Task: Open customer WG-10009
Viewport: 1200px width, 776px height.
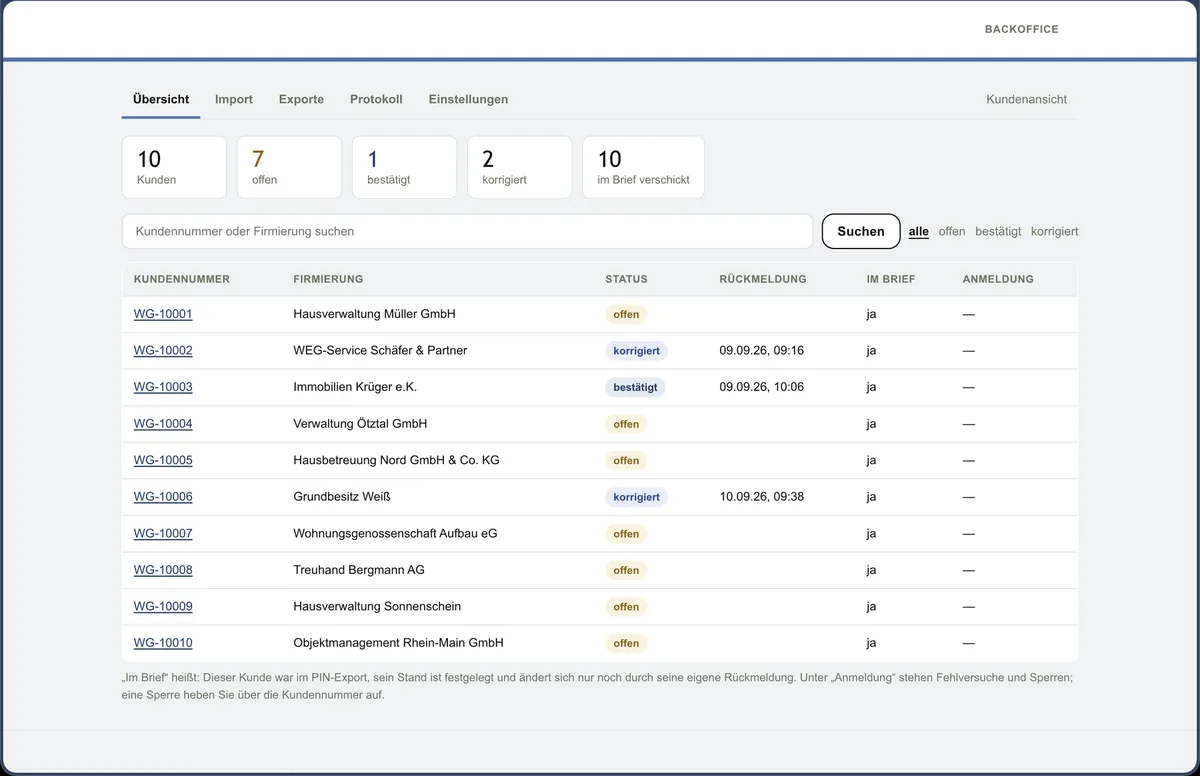Action: (163, 606)
